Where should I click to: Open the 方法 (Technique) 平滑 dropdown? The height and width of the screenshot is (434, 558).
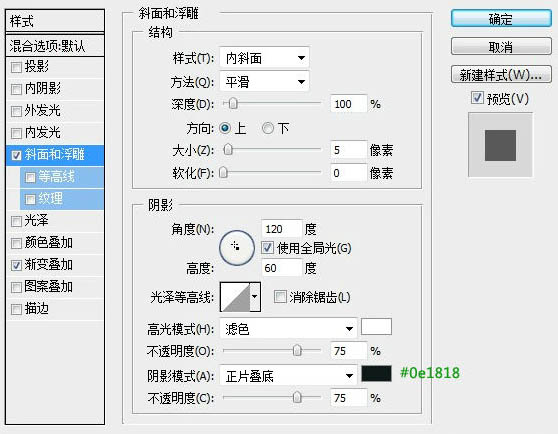[x=264, y=82]
